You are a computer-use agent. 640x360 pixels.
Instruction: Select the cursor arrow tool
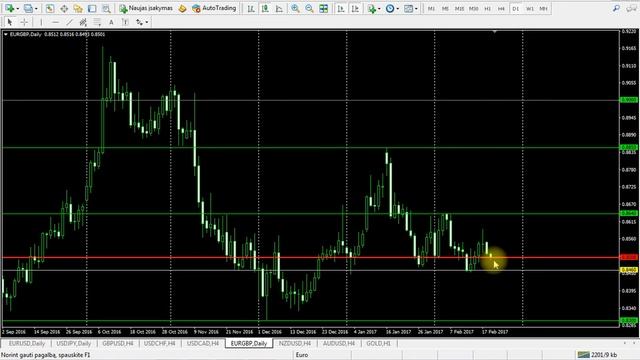tap(10, 22)
